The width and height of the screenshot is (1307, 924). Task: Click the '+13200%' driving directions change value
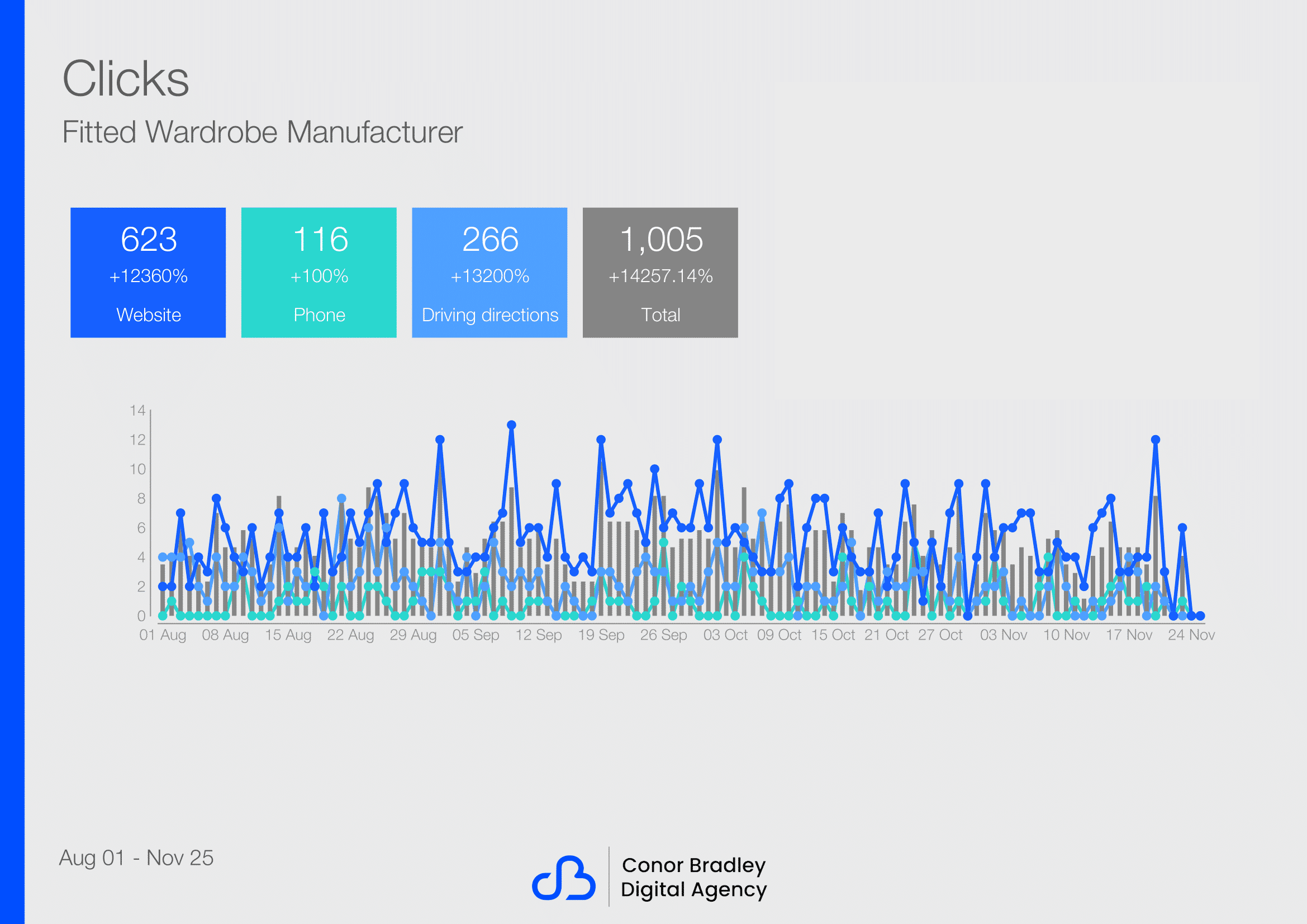[x=490, y=276]
